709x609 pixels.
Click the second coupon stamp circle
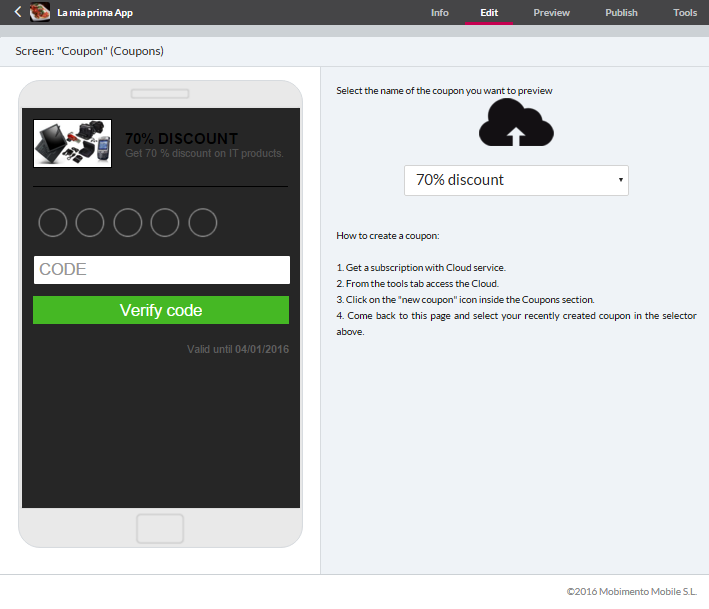pos(90,222)
